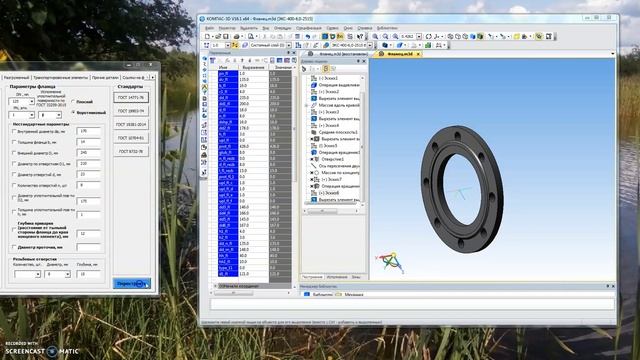This screenshot has width=640, height=360.
Task: Check Диаметр по отверстиям D1 checkbox
Action: (13, 164)
